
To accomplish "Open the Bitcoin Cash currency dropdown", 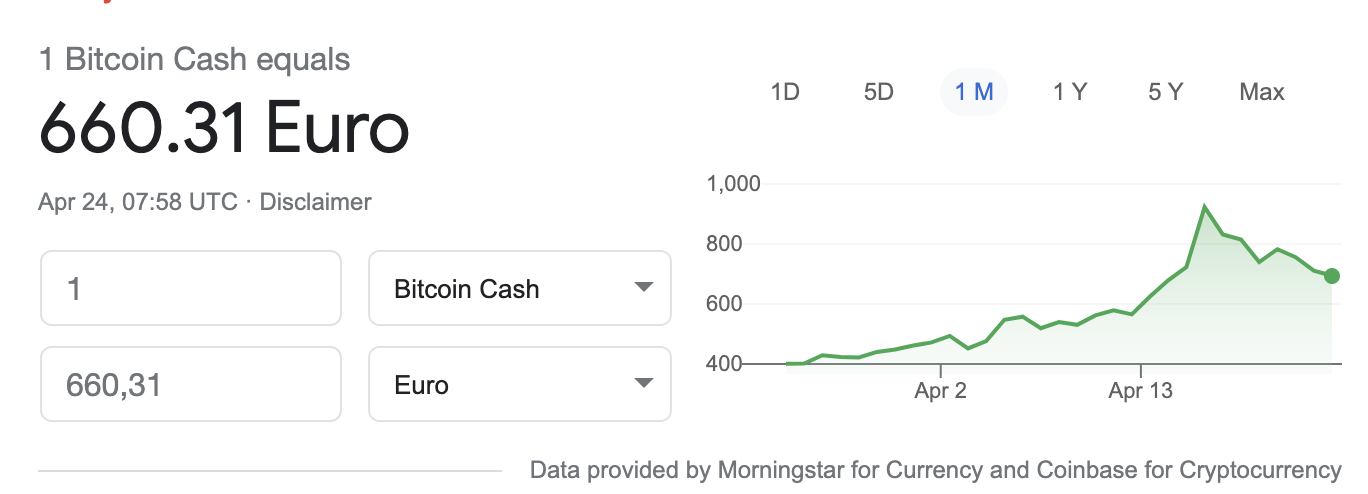I will click(x=520, y=288).
